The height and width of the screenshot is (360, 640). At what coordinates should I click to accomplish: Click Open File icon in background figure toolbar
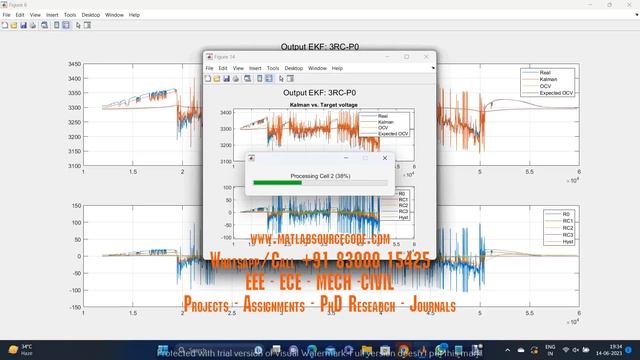pyautogui.click(x=14, y=25)
